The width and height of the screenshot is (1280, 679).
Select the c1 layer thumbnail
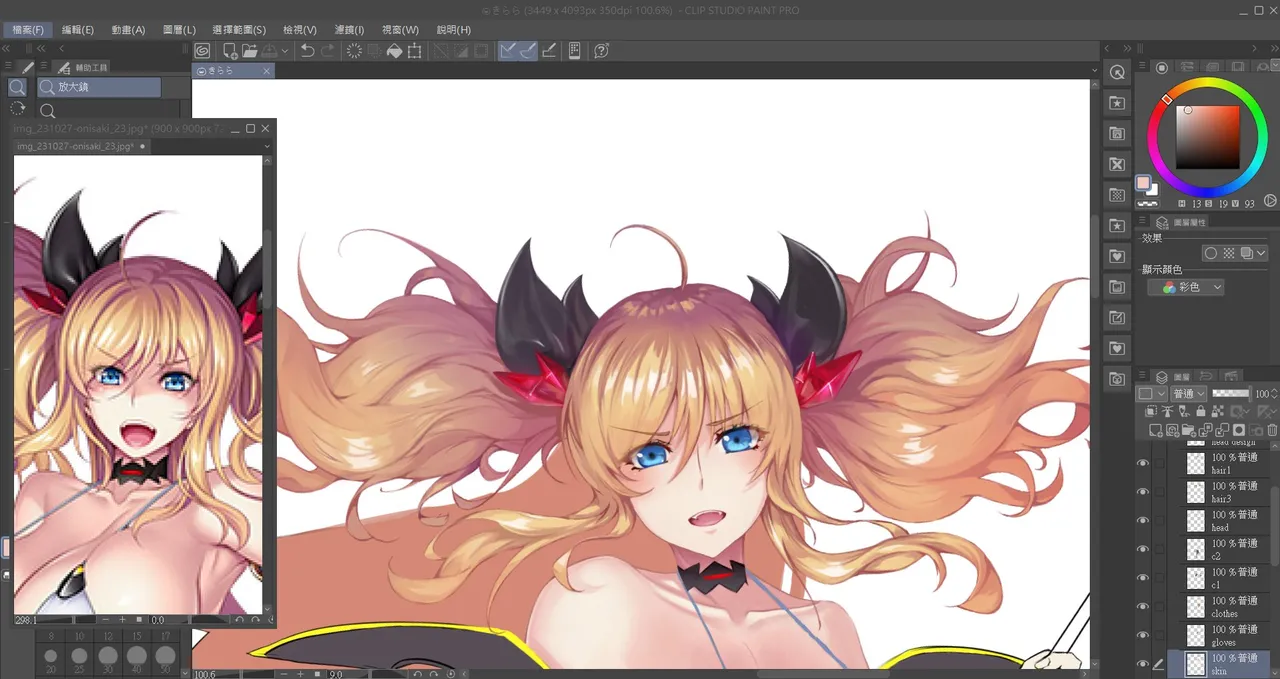(x=1196, y=578)
